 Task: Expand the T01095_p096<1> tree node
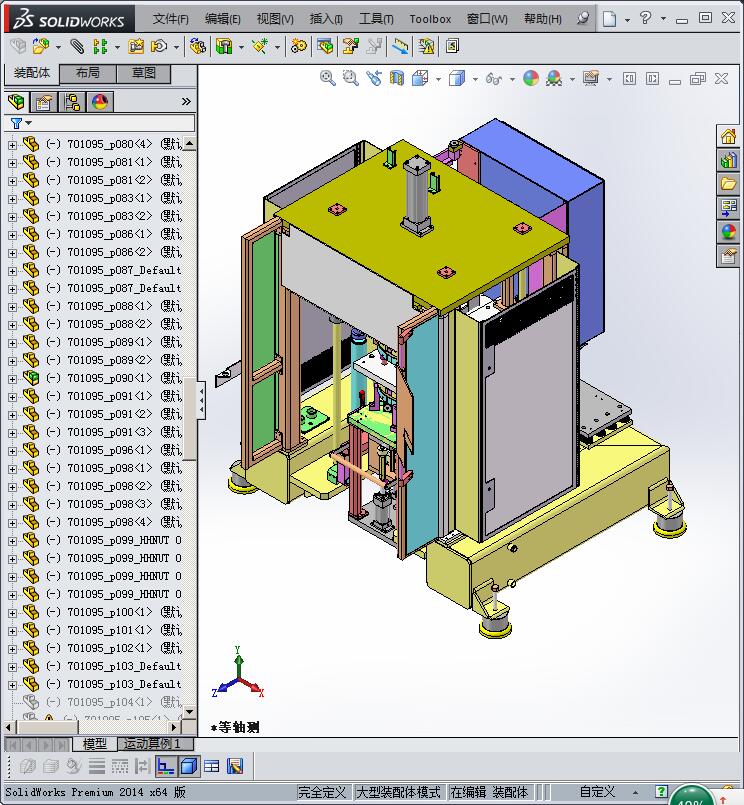click(12, 451)
